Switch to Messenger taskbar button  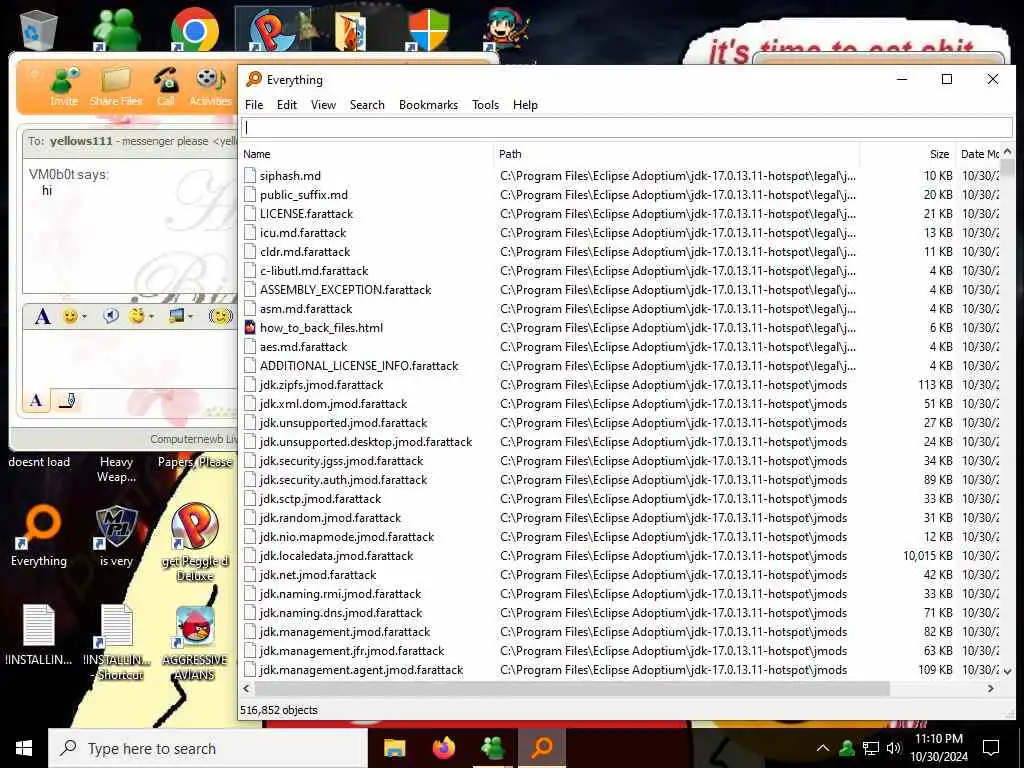point(493,748)
